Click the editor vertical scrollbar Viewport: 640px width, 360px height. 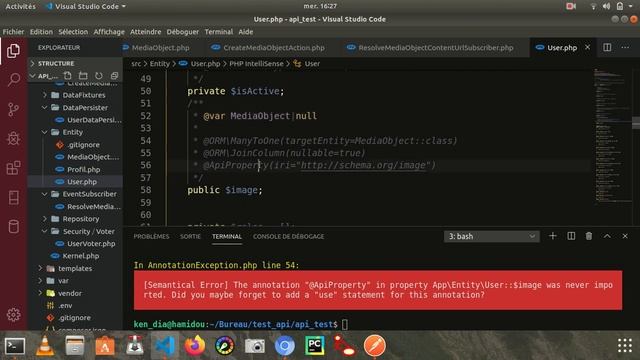(x=636, y=122)
